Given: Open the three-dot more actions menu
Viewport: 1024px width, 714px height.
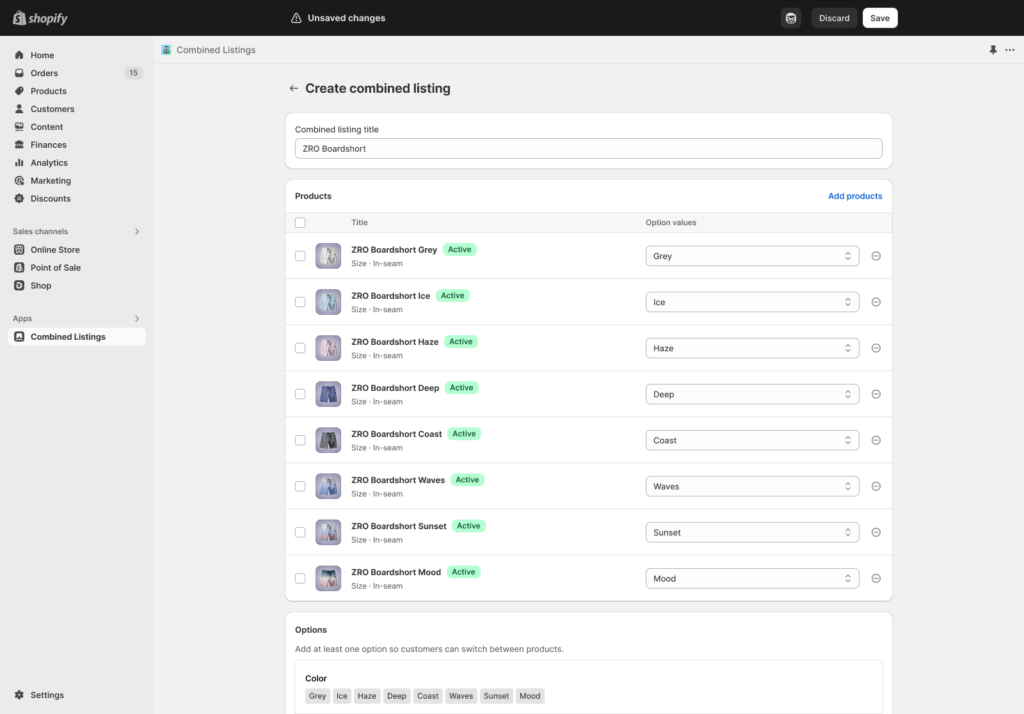Looking at the screenshot, I should pyautogui.click(x=1010, y=50).
